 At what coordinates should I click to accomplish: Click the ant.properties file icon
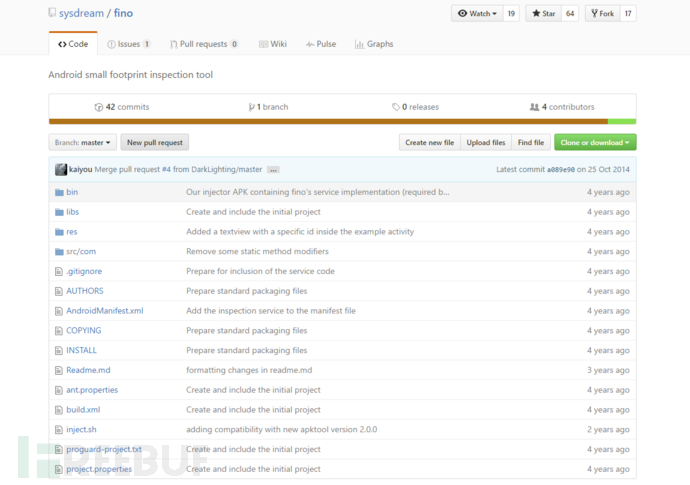click(x=59, y=390)
